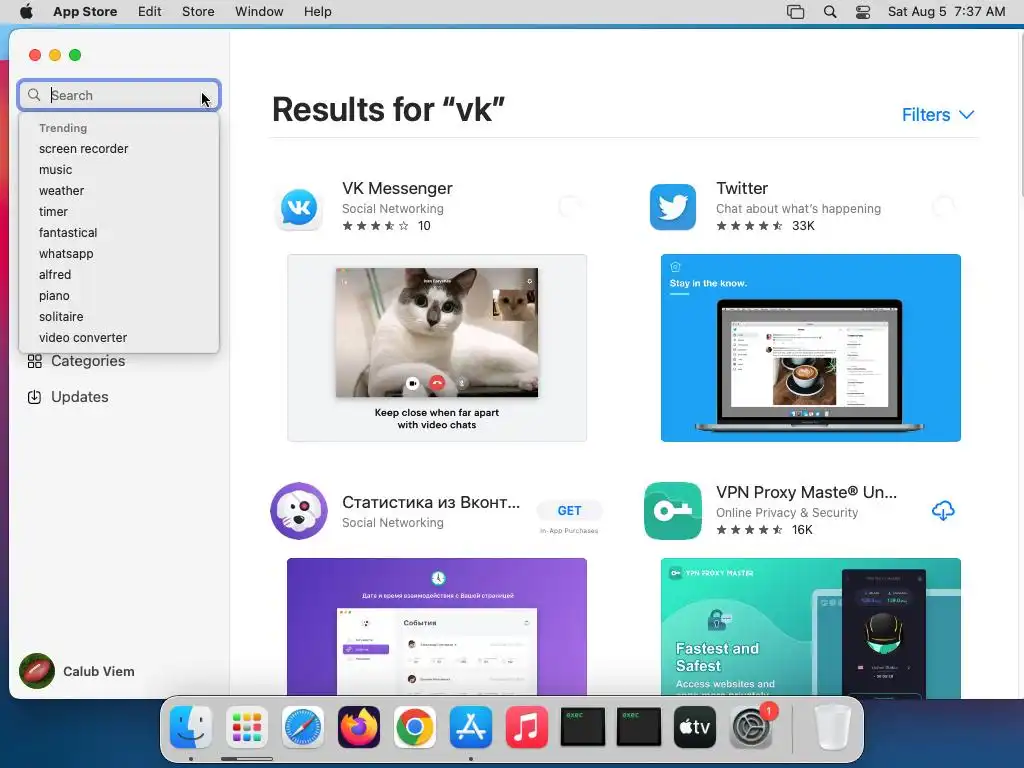
Task: View purple statistics app screenshot
Action: (437, 627)
